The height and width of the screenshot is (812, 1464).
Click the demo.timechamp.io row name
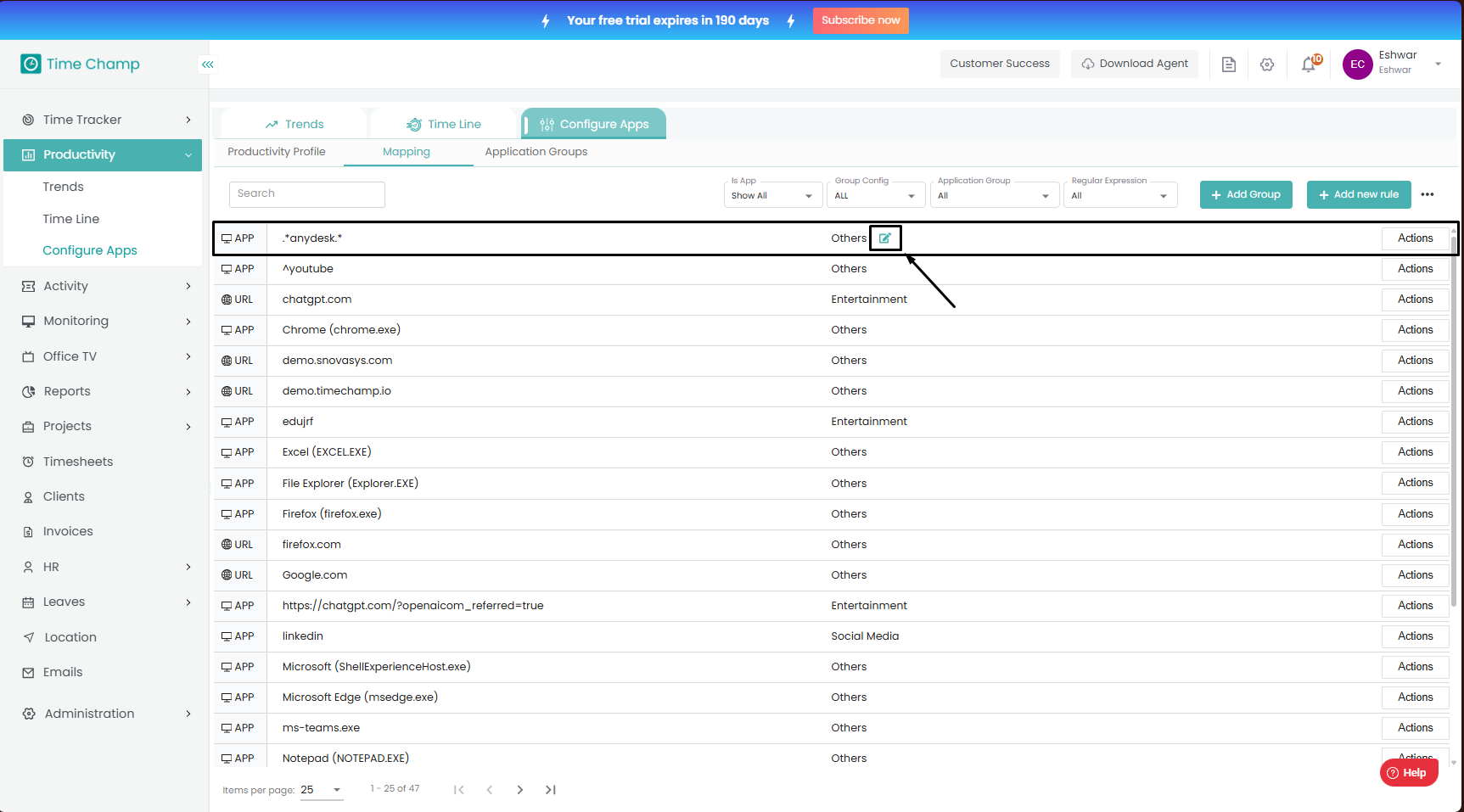337,391
